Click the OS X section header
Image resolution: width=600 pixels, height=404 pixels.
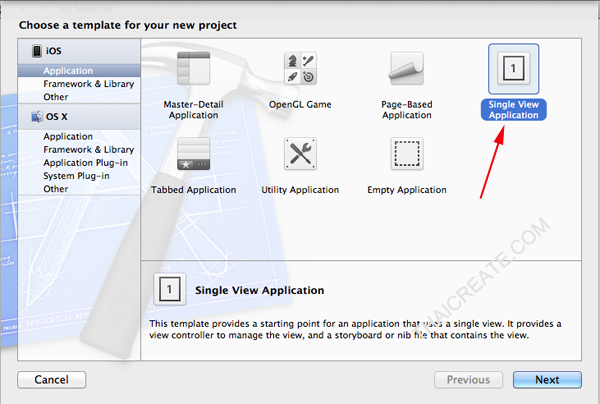point(79,117)
